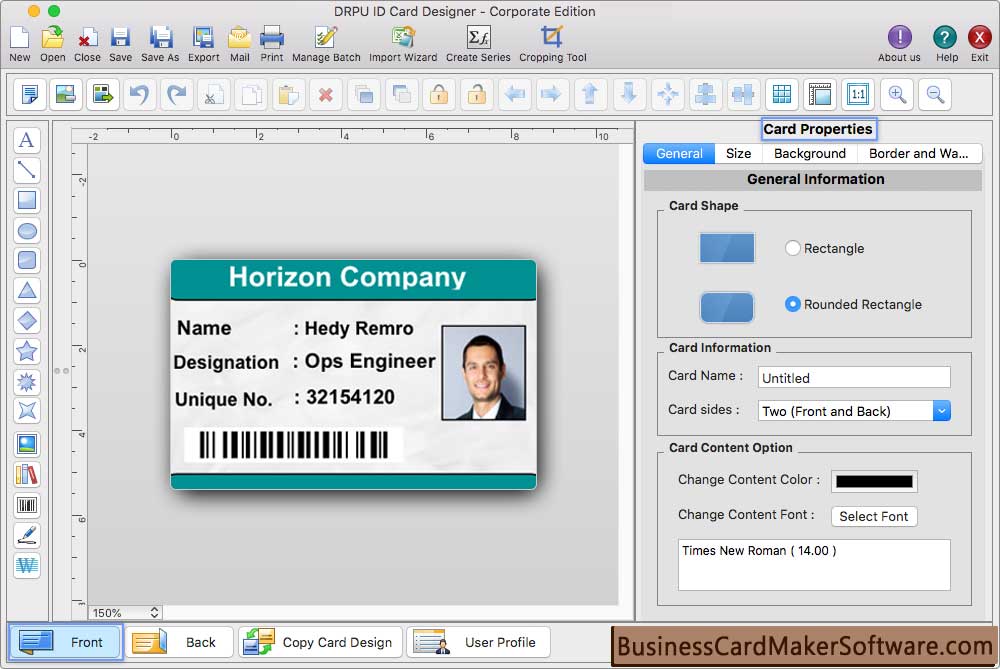Open the 150% zoom level stepper

pyautogui.click(x=154, y=612)
